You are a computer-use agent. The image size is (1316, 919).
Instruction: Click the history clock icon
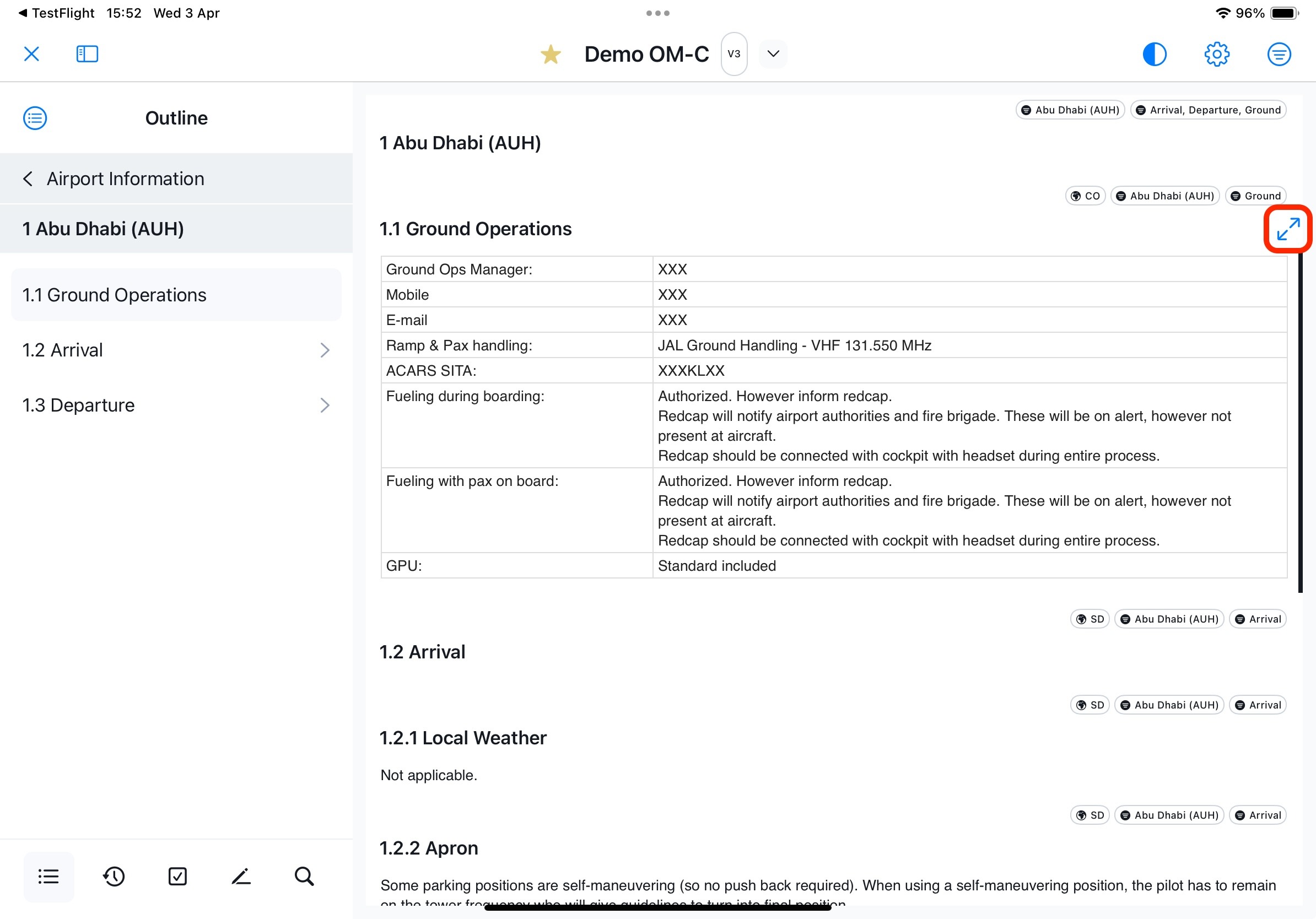click(114, 876)
